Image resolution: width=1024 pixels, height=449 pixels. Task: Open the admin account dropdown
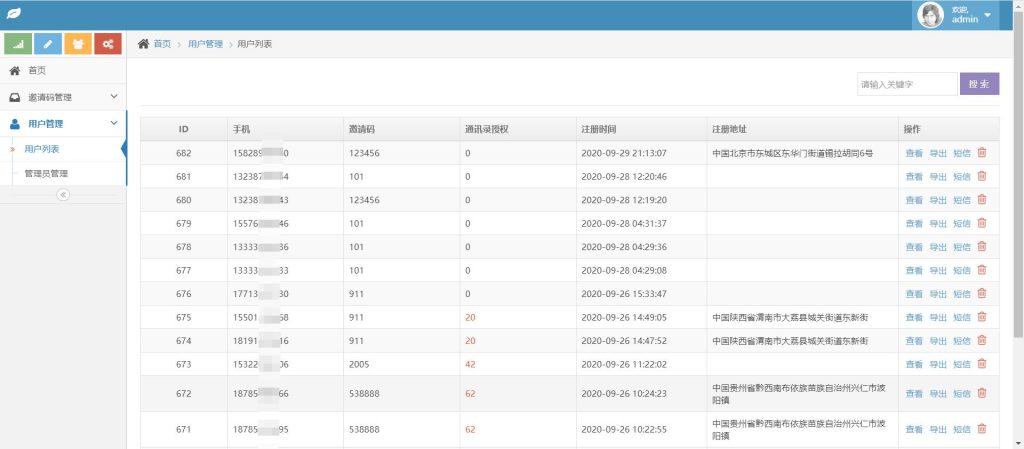[956, 15]
